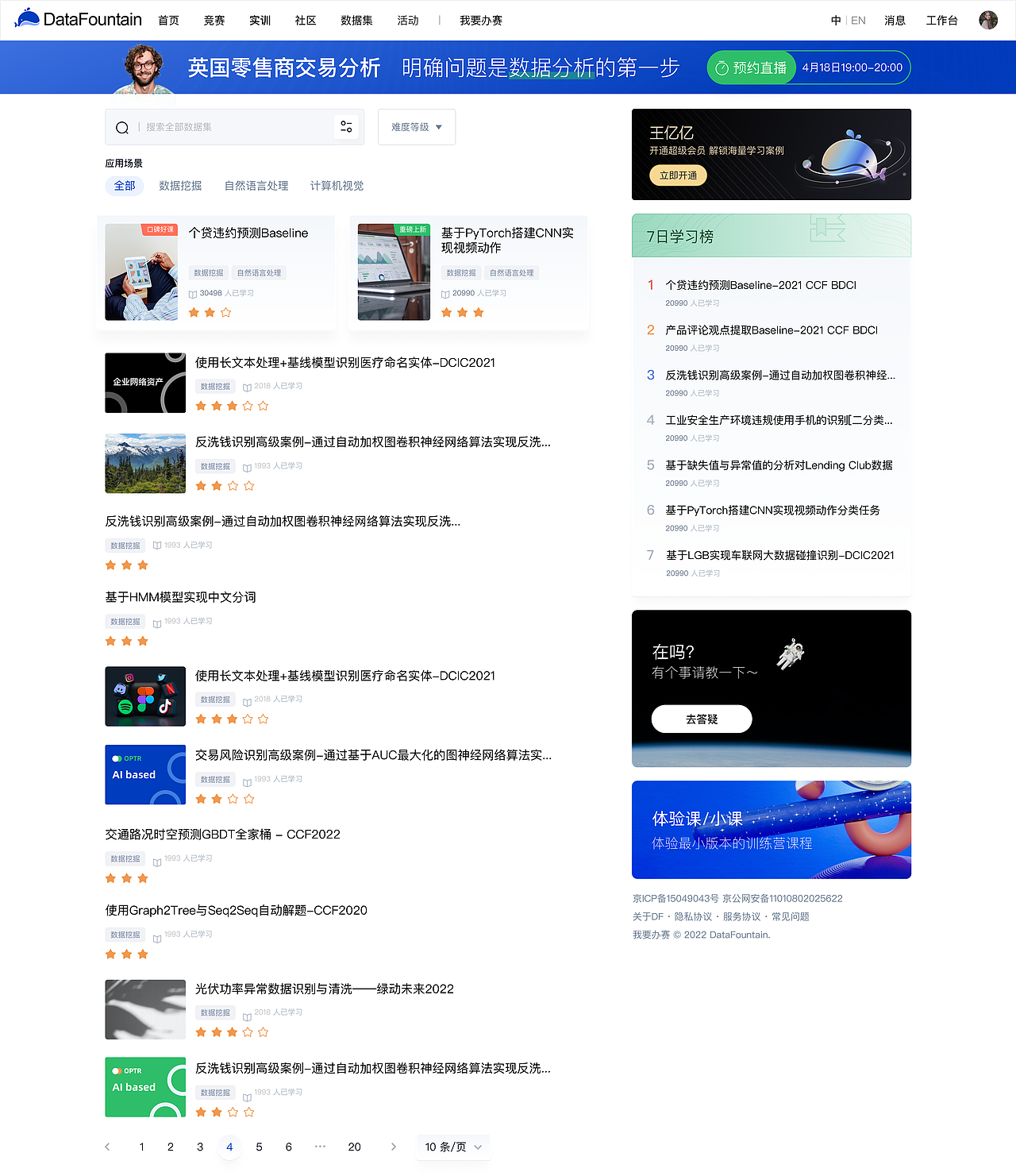Click the 立即开通 membership button
The image size is (1016, 1176).
pos(677,175)
